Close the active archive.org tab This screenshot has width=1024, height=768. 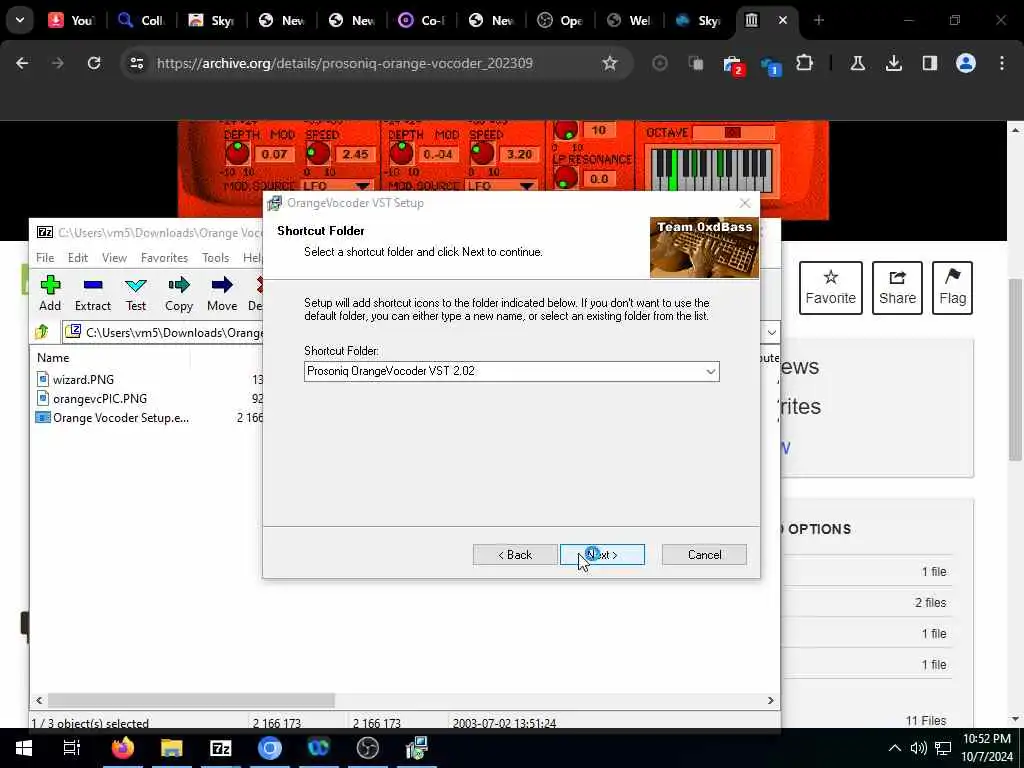782,20
